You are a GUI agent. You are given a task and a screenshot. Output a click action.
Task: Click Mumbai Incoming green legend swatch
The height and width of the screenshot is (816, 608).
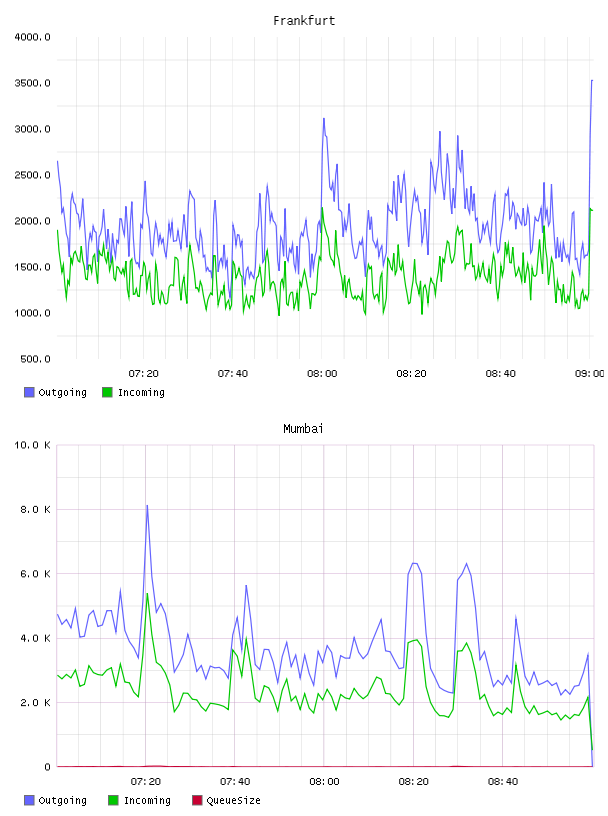(x=113, y=800)
